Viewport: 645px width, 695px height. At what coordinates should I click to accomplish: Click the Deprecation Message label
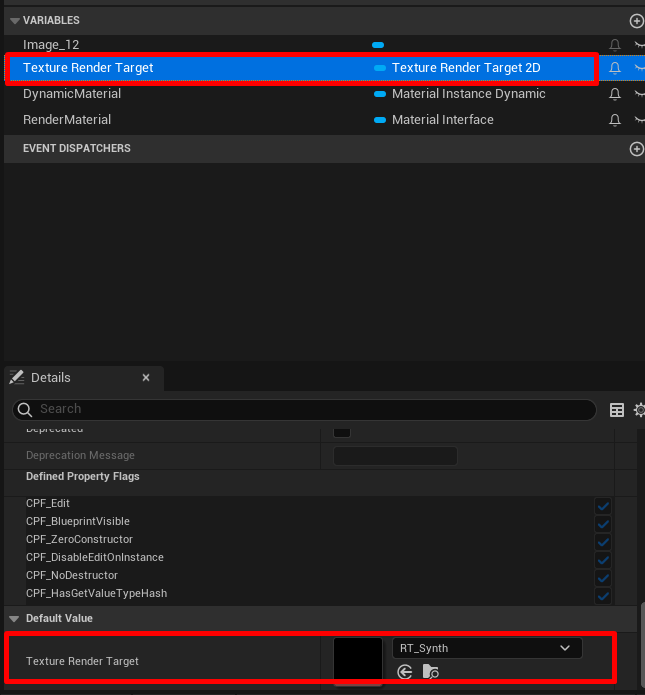click(x=80, y=456)
